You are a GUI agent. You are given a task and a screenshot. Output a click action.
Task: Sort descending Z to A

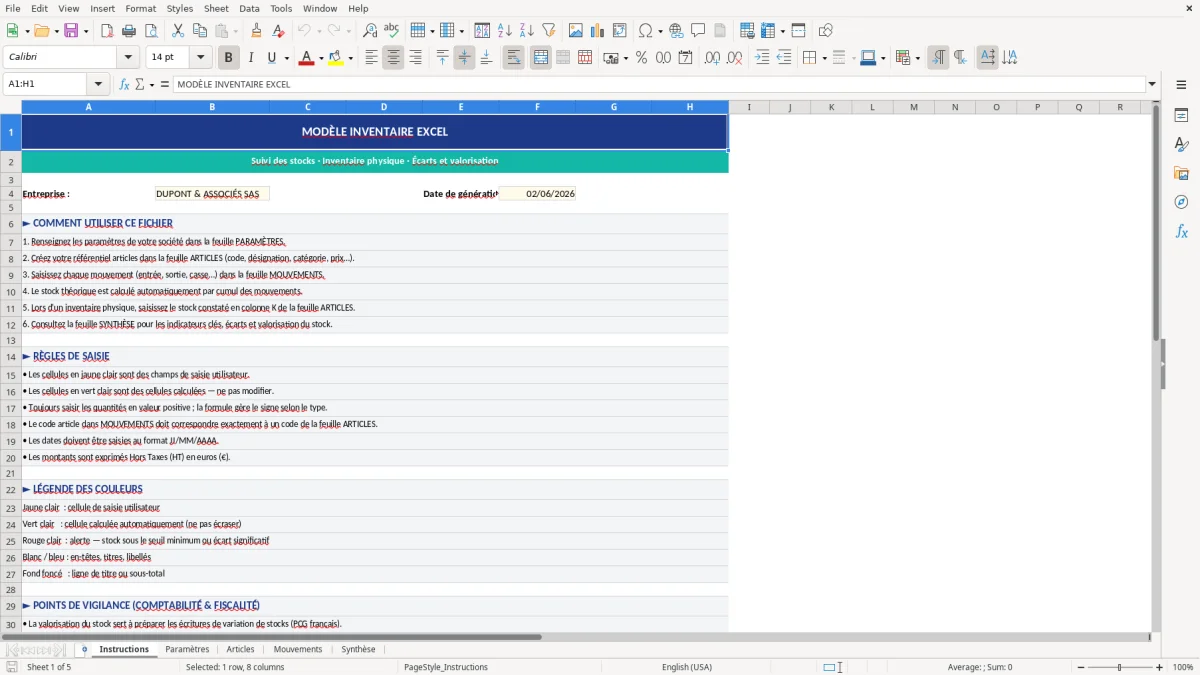pos(526,31)
